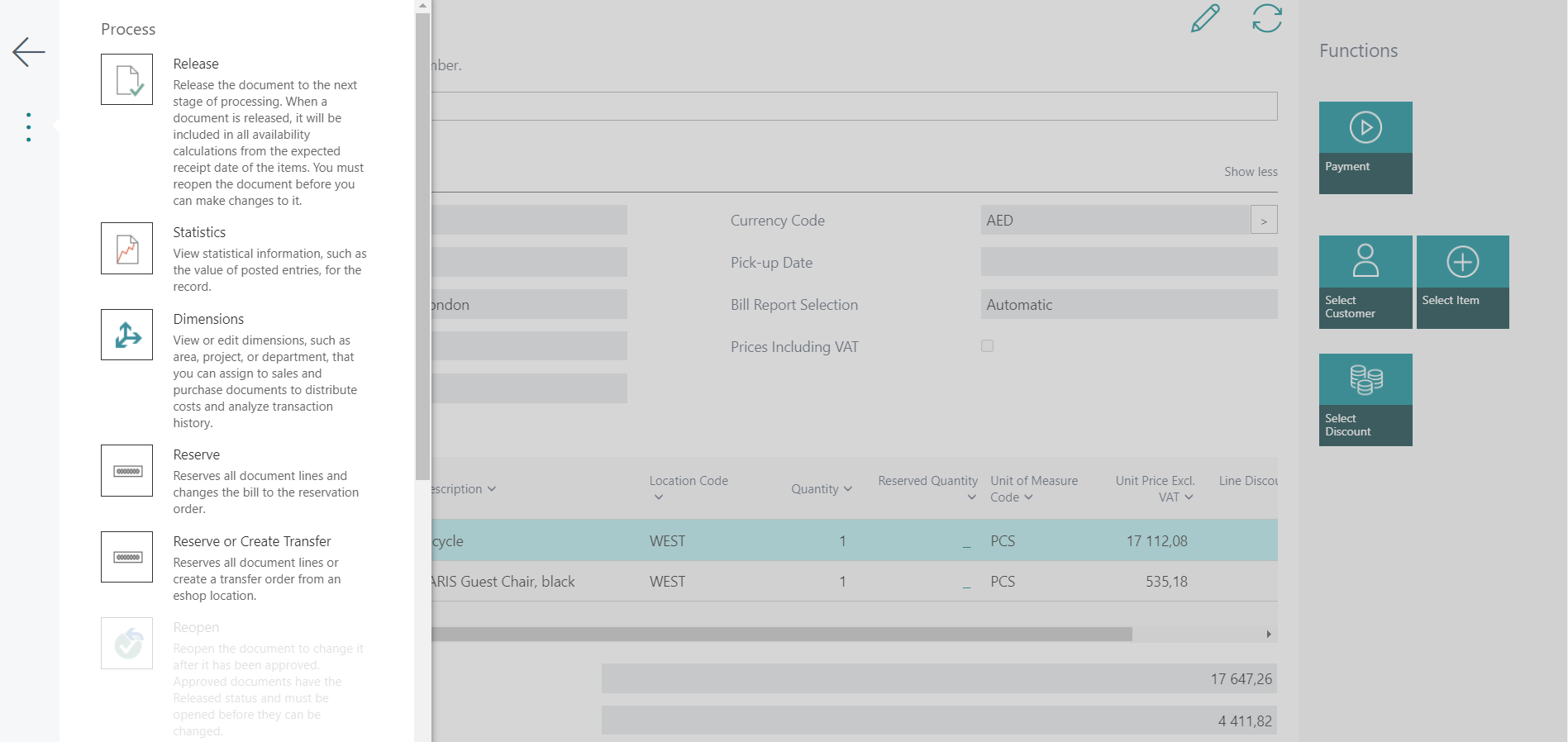Open the Statistics chart icon
Viewport: 1568px width, 742px height.
coord(126,248)
